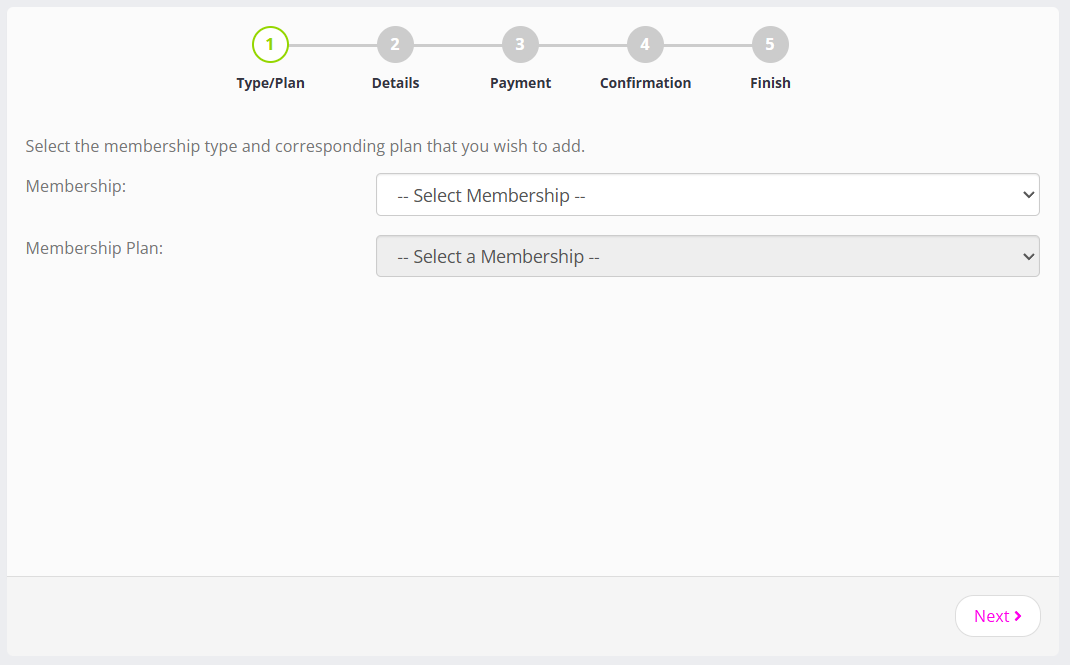The height and width of the screenshot is (665, 1070).
Task: Go to the Details step label
Action: coord(395,83)
